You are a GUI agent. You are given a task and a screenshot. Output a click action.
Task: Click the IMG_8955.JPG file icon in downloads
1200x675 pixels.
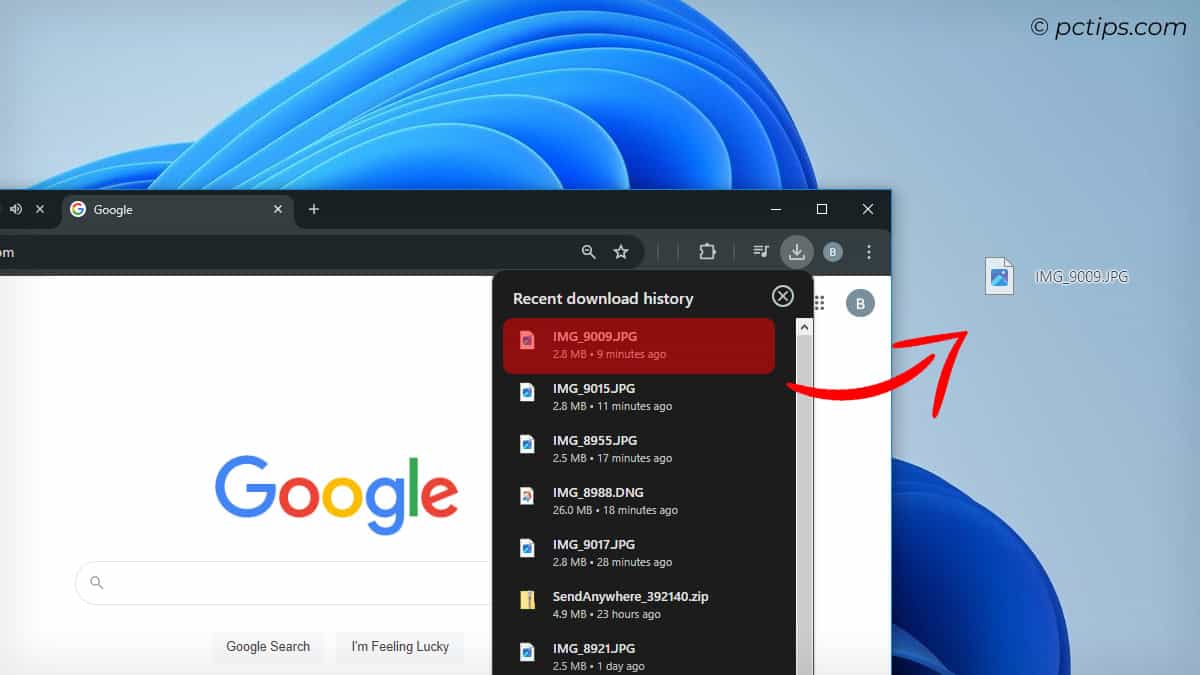point(527,445)
